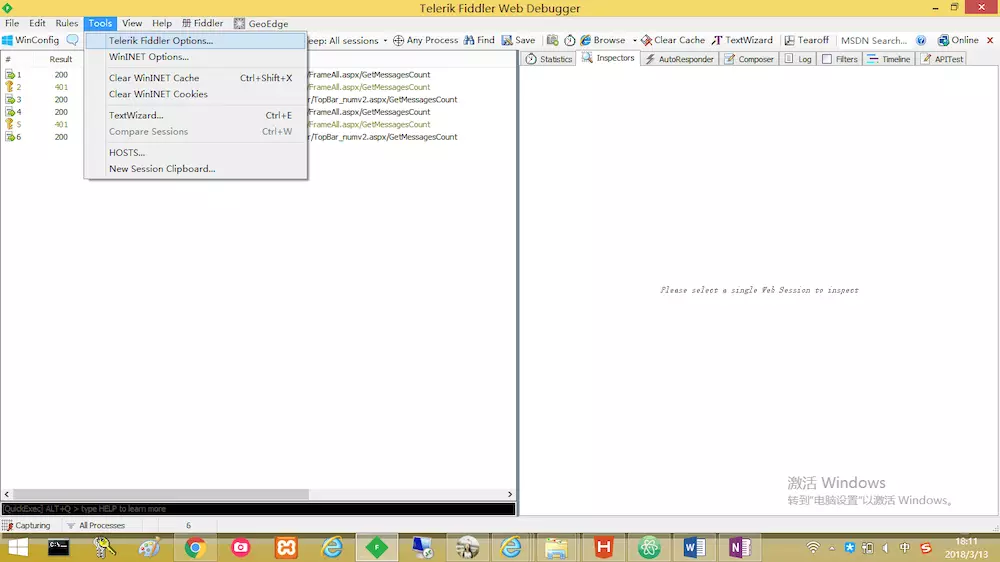Toggle Capturing in the status bar

(x=27, y=526)
